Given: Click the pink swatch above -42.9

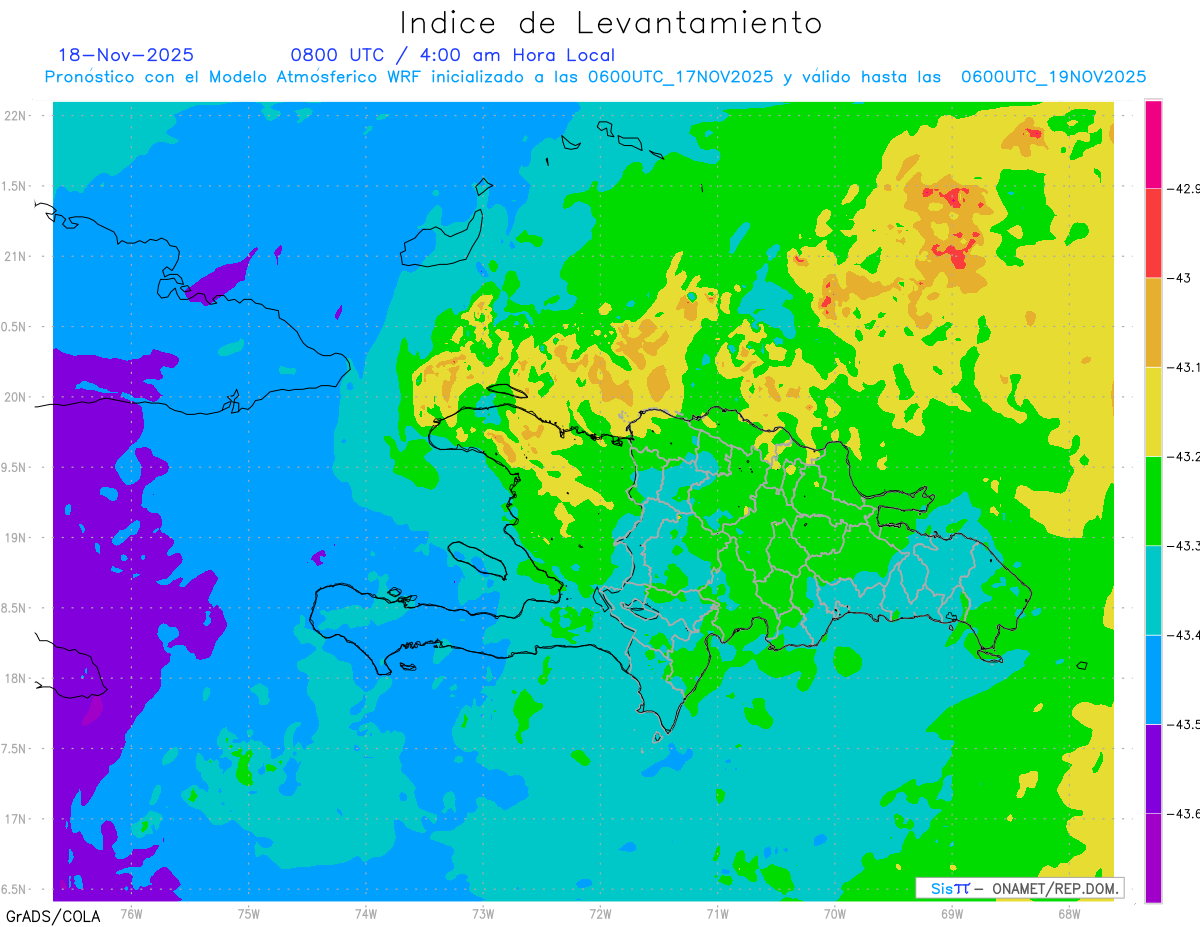Looking at the screenshot, I should point(1153,144).
